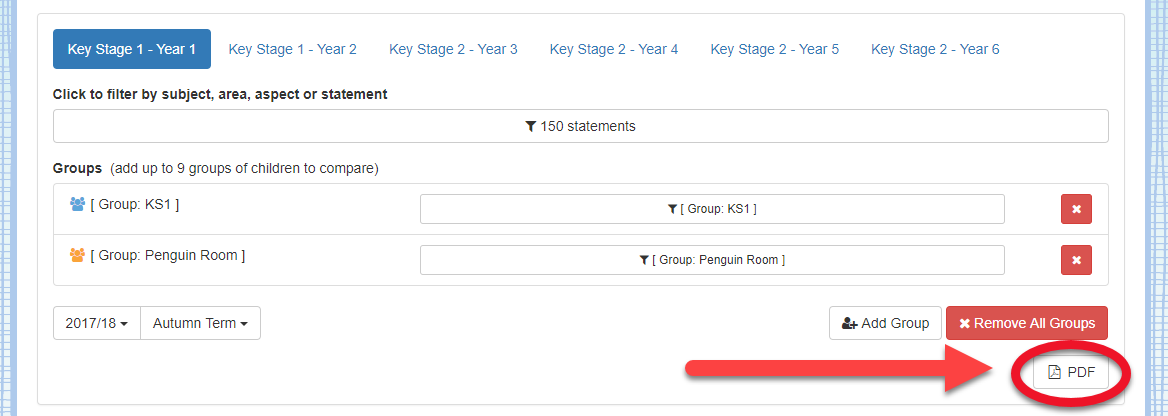Image resolution: width=1168 pixels, height=416 pixels.
Task: Switch to Key Stage 2 - Year 3 tab
Action: 453,49
